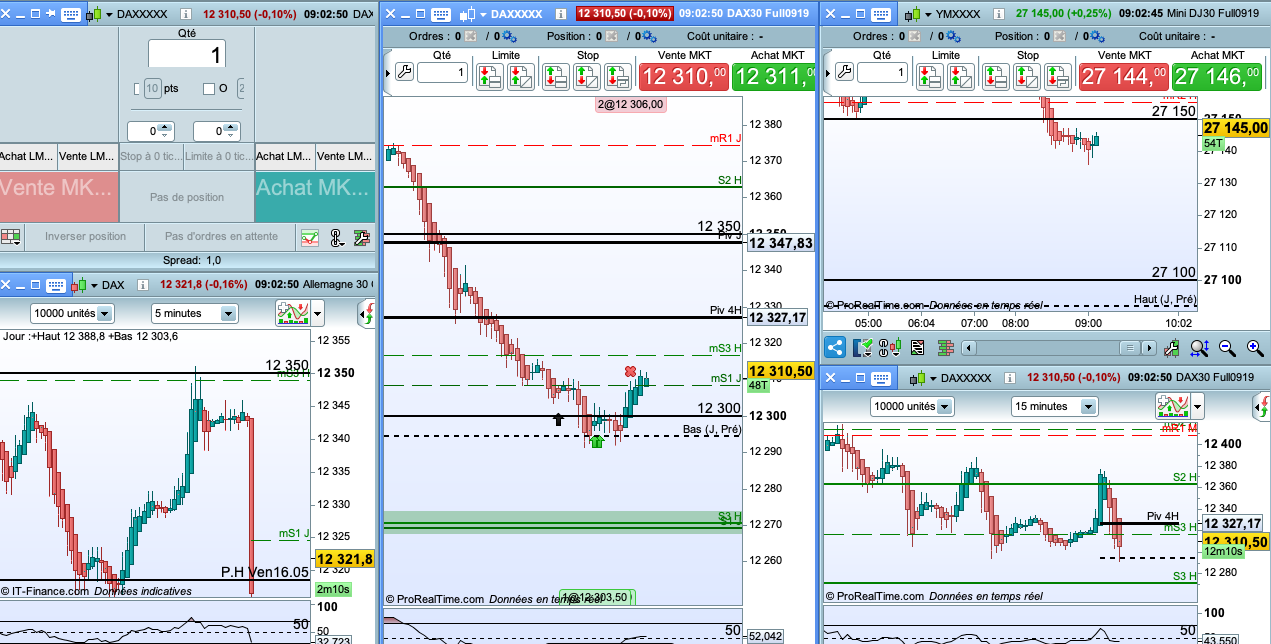Click the 2@12 306,00 order label
Screen dimensions: 1271x644
[x=631, y=104]
